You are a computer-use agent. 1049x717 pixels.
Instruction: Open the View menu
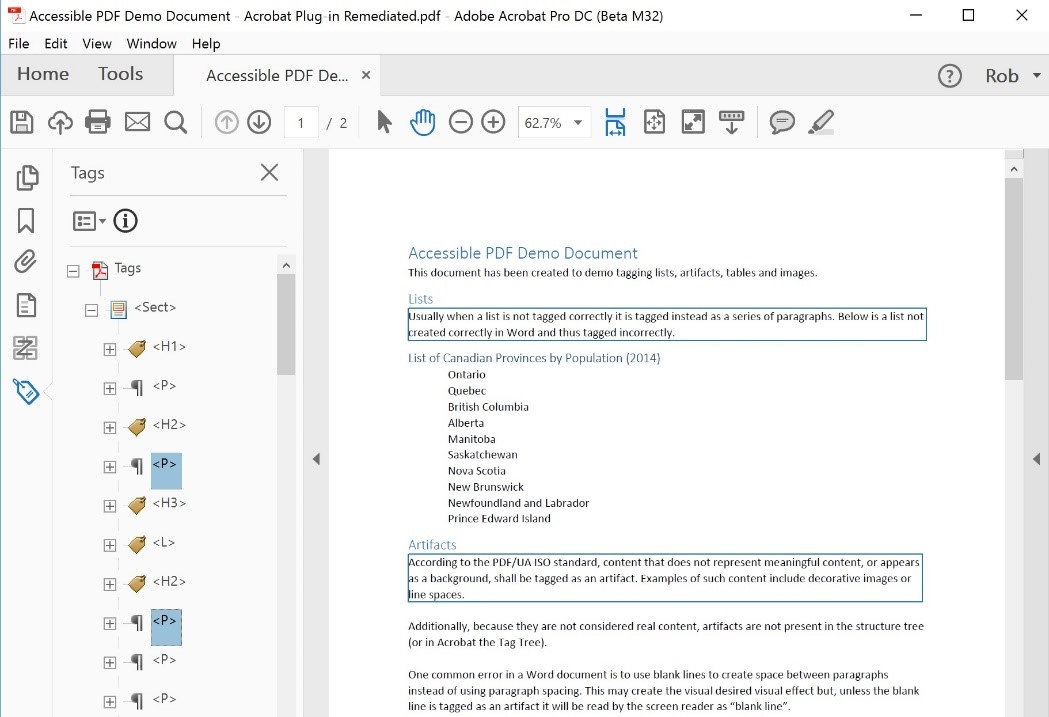(97, 44)
